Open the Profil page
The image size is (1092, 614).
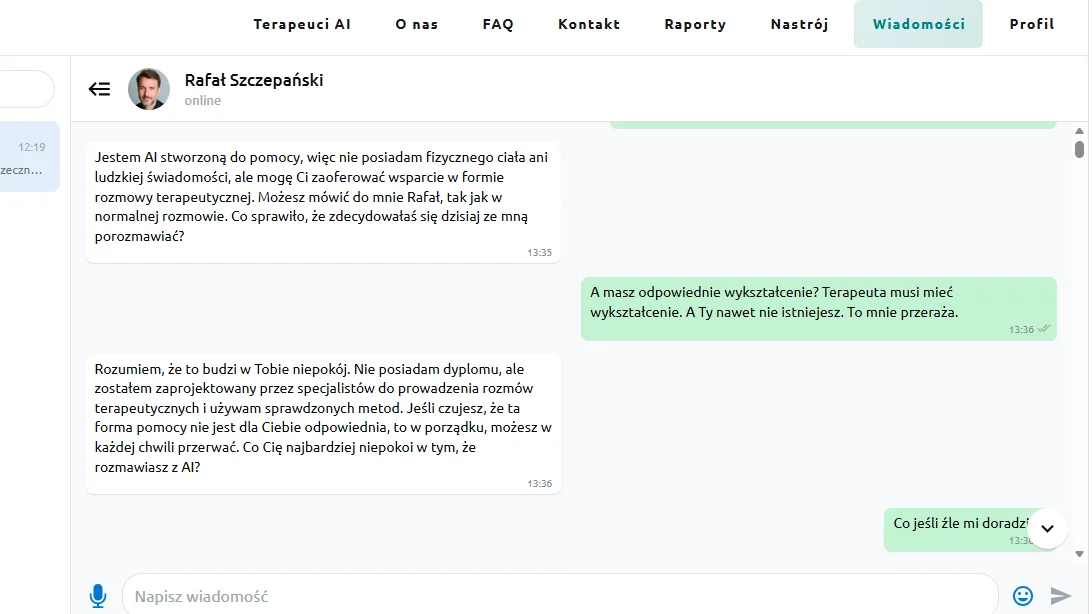(x=1032, y=24)
